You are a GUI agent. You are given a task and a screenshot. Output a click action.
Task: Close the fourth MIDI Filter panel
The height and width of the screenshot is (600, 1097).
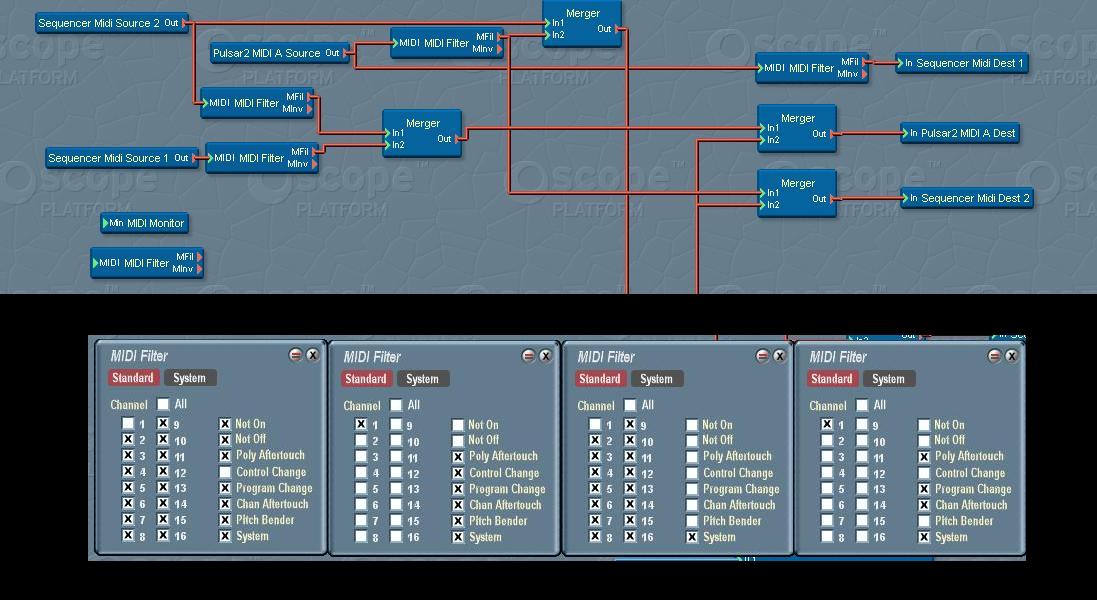(1011, 356)
